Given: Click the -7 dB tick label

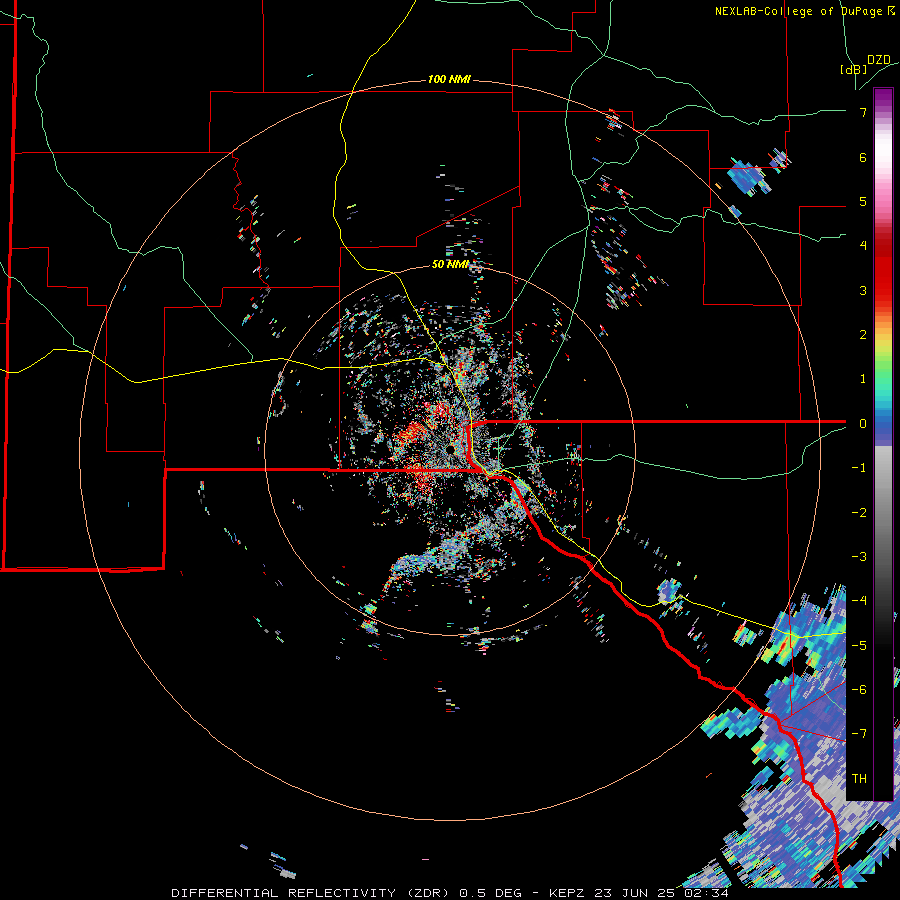Looking at the screenshot, I should pos(859,734).
